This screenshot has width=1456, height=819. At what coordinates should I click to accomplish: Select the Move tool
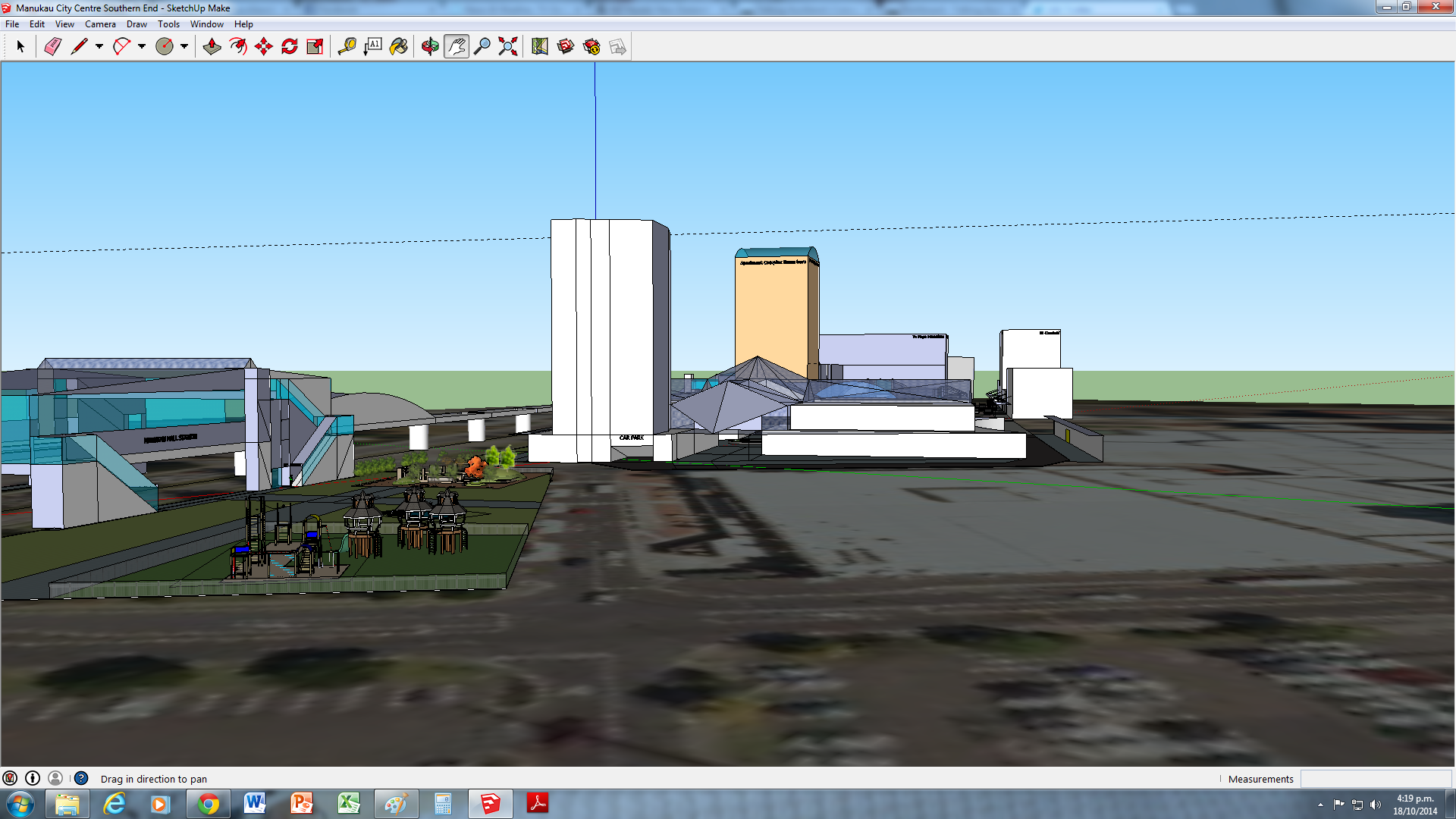pos(264,47)
